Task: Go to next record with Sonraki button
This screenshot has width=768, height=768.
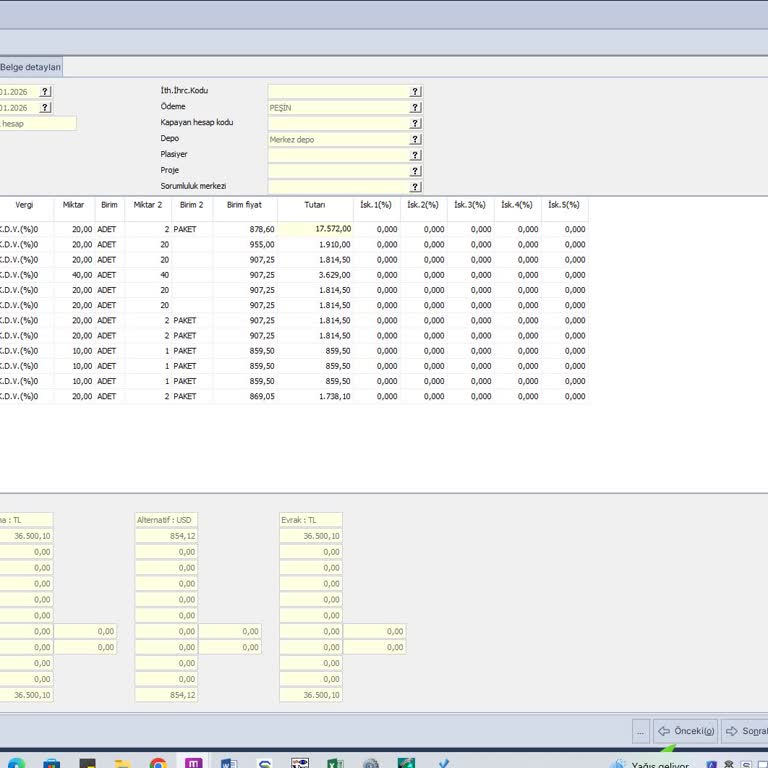Action: [745, 731]
